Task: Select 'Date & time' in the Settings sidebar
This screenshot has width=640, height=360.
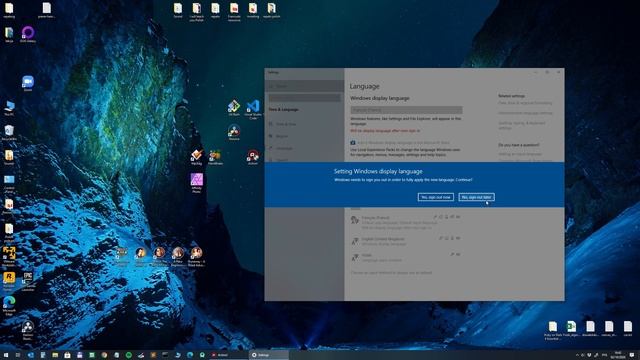Action: (x=304, y=124)
